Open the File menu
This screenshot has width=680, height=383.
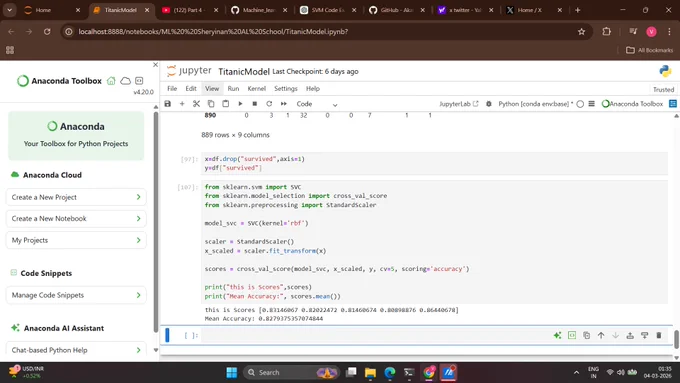pyautogui.click(x=172, y=88)
